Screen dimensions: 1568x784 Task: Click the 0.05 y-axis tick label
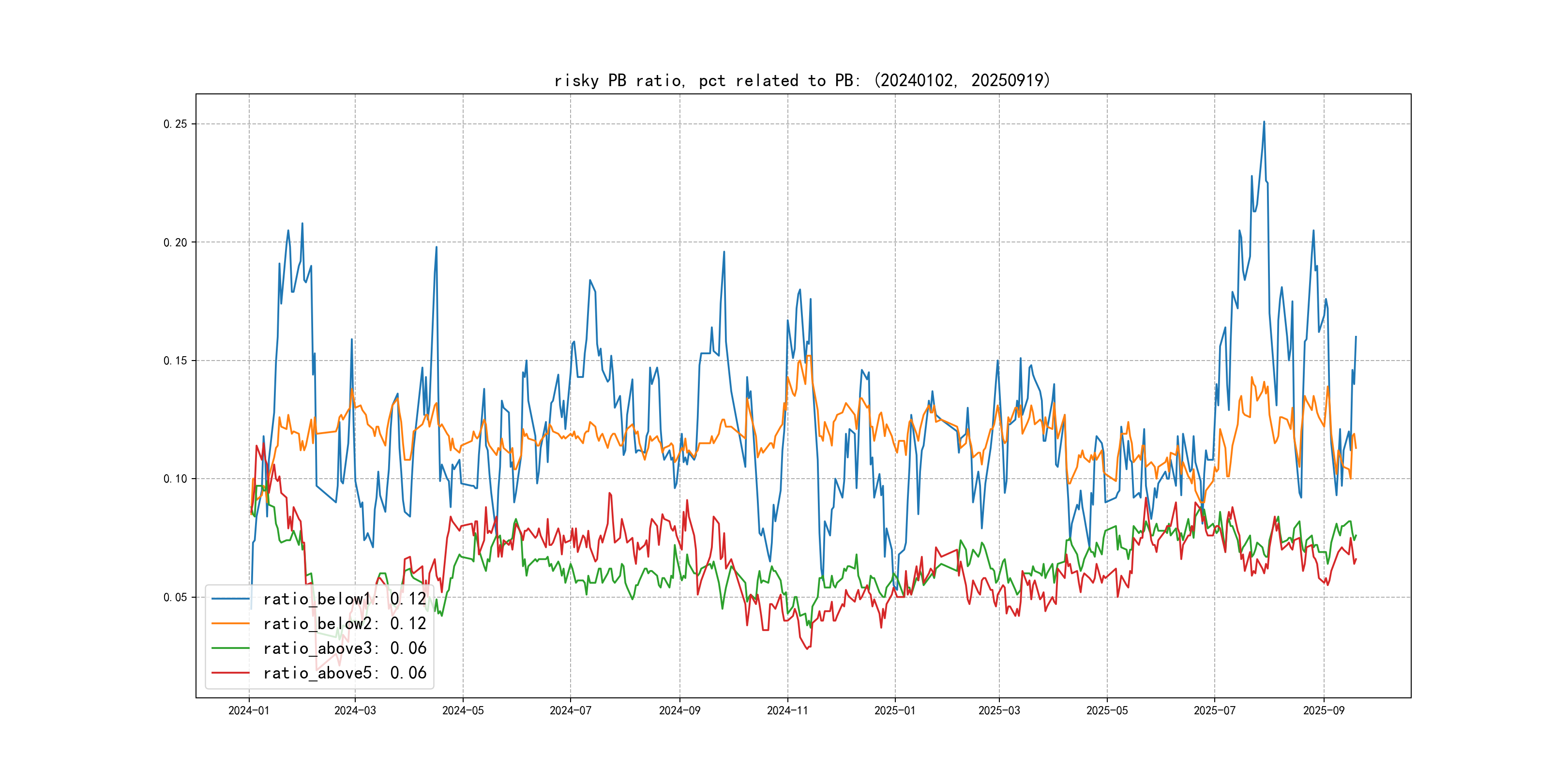(175, 597)
